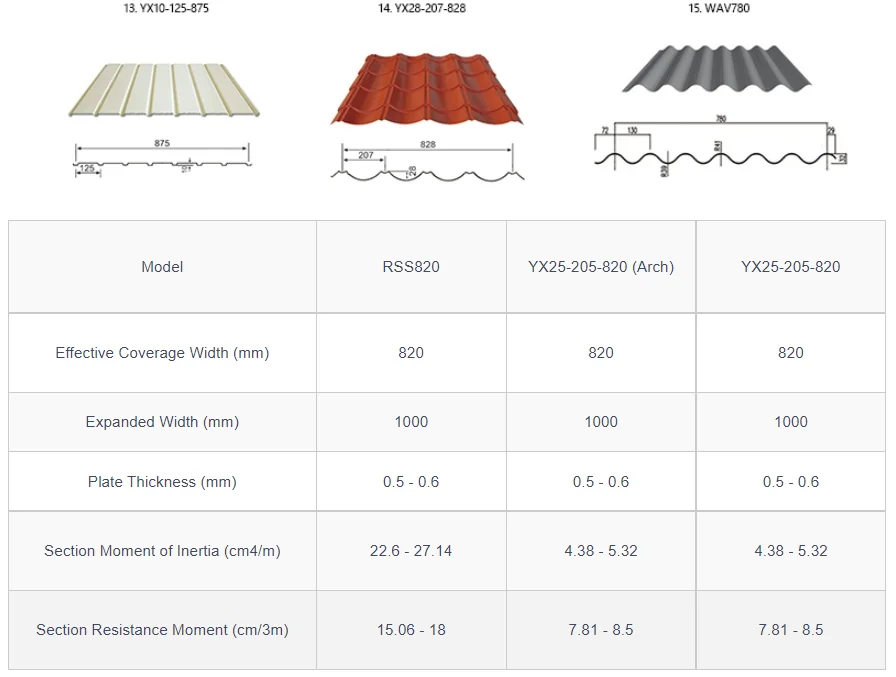Screen dimensions: 896x677
Task: Click the plain 'YX25-205-820' model cell
Action: 791,267
